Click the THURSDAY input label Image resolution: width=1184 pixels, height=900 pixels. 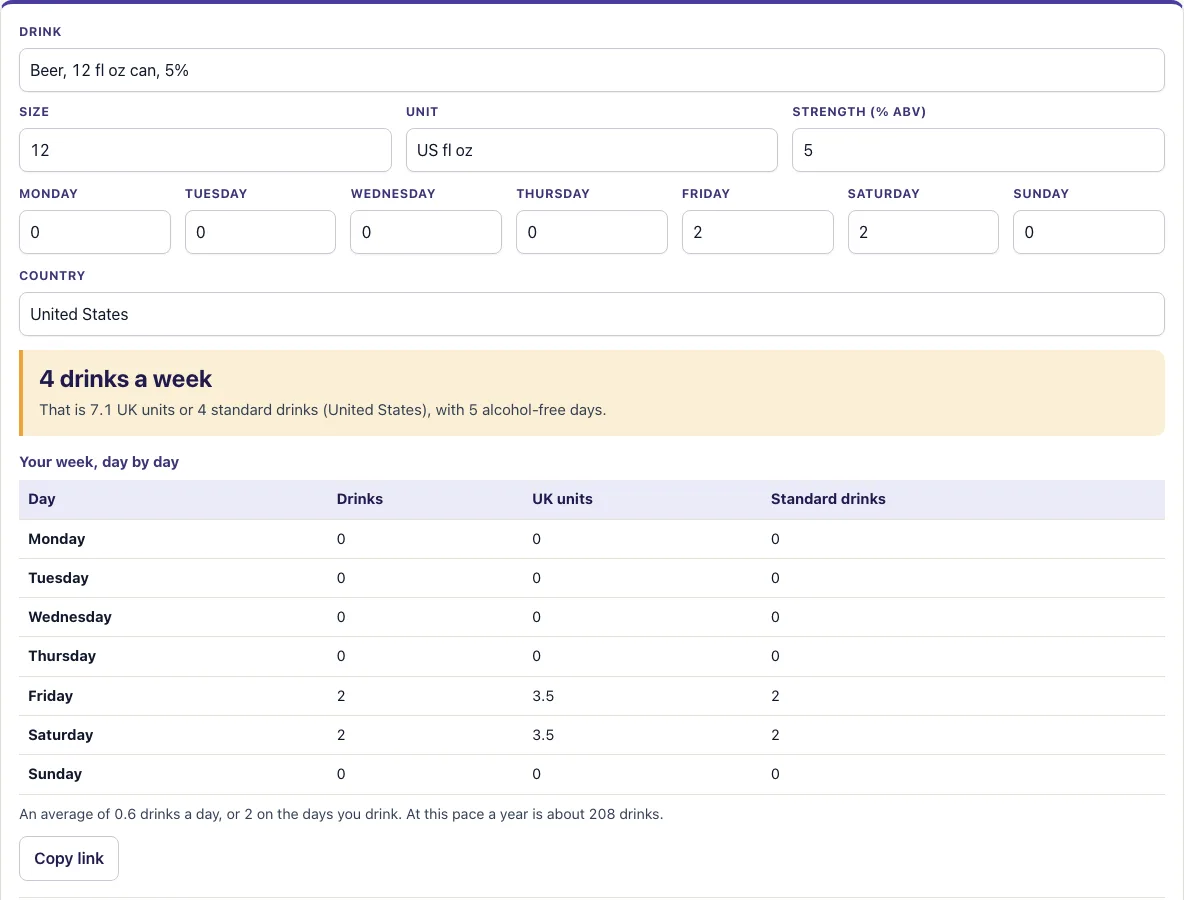[x=553, y=193]
